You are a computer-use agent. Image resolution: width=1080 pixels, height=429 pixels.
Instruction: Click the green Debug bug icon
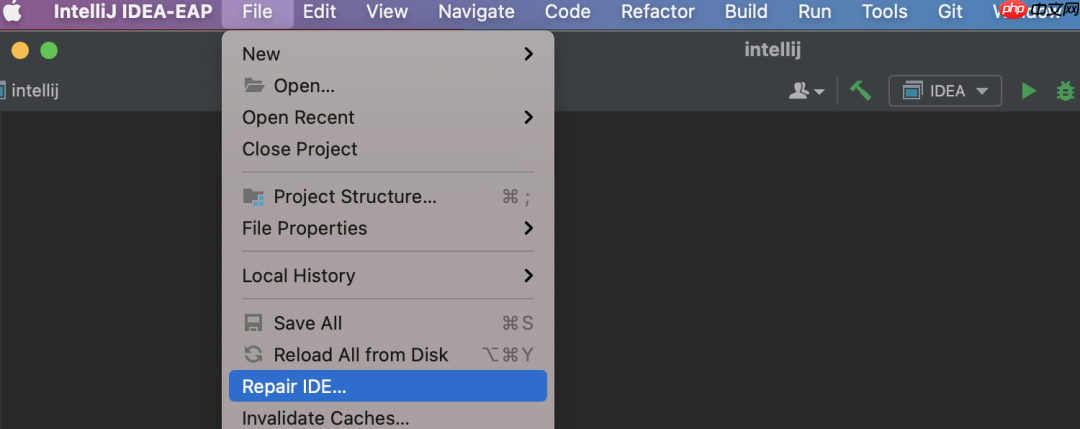(1066, 91)
